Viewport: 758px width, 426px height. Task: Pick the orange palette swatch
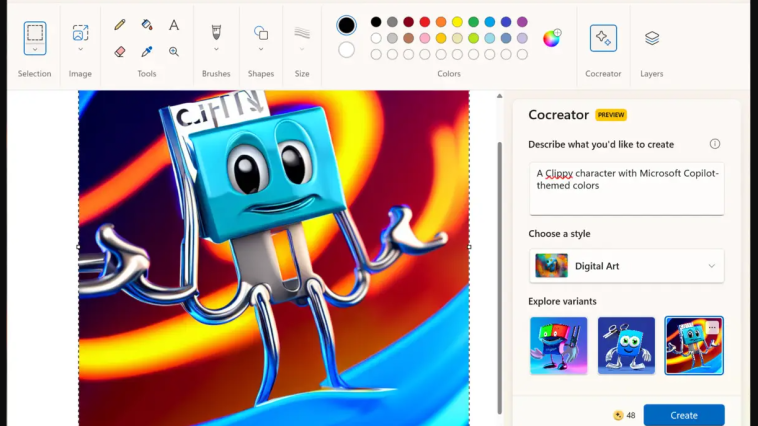click(x=441, y=22)
